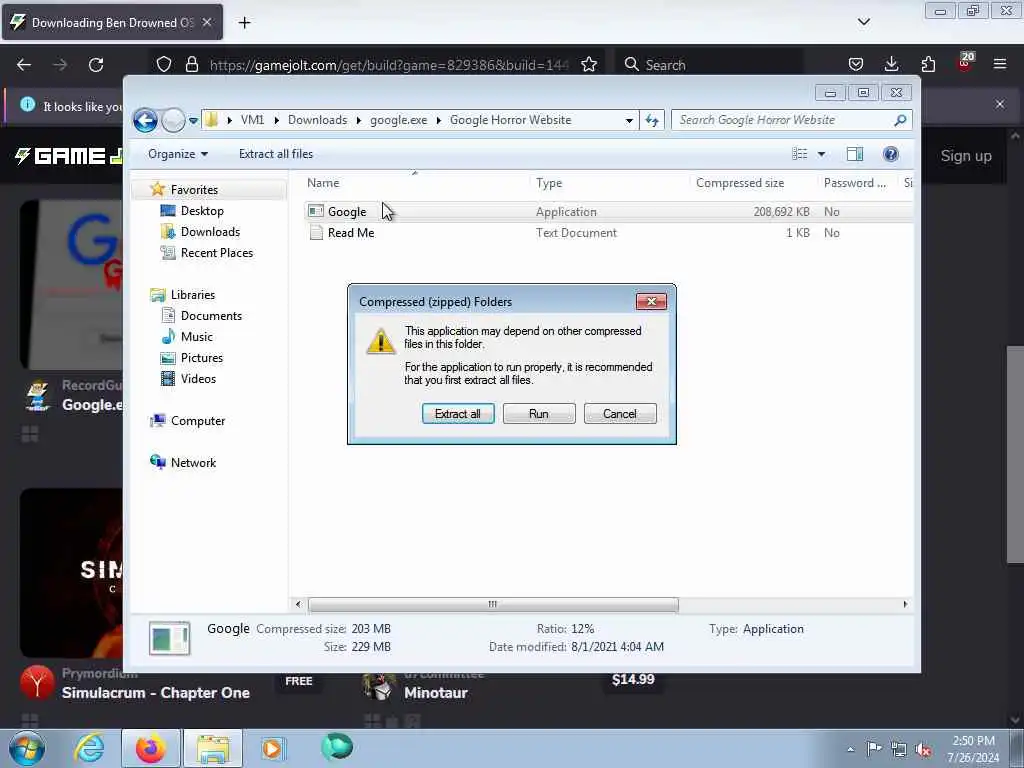This screenshot has height=768, width=1024.
Task: Open Videos library
Action: pos(198,379)
